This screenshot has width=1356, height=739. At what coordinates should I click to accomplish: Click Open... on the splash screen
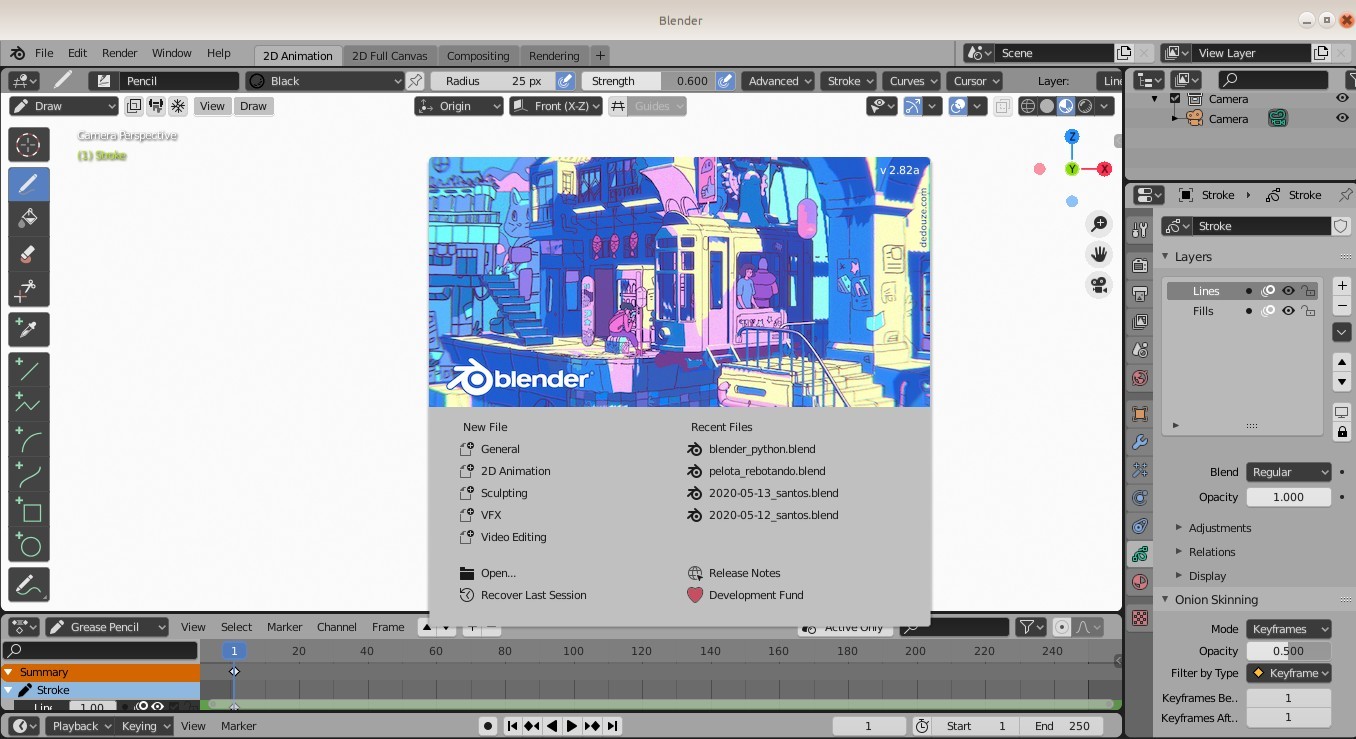(x=498, y=573)
